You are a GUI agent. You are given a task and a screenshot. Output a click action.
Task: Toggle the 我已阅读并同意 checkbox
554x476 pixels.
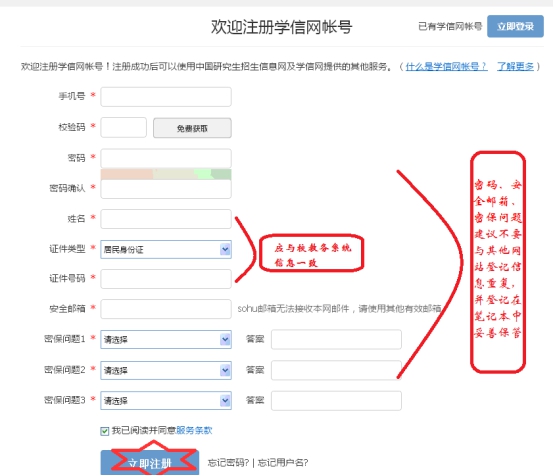[x=105, y=431]
